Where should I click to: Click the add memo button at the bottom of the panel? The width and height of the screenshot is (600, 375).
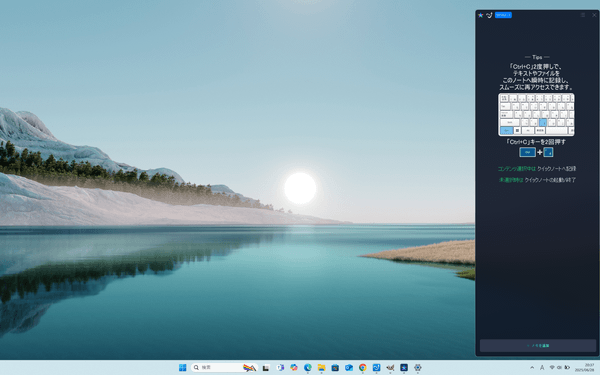(538, 346)
